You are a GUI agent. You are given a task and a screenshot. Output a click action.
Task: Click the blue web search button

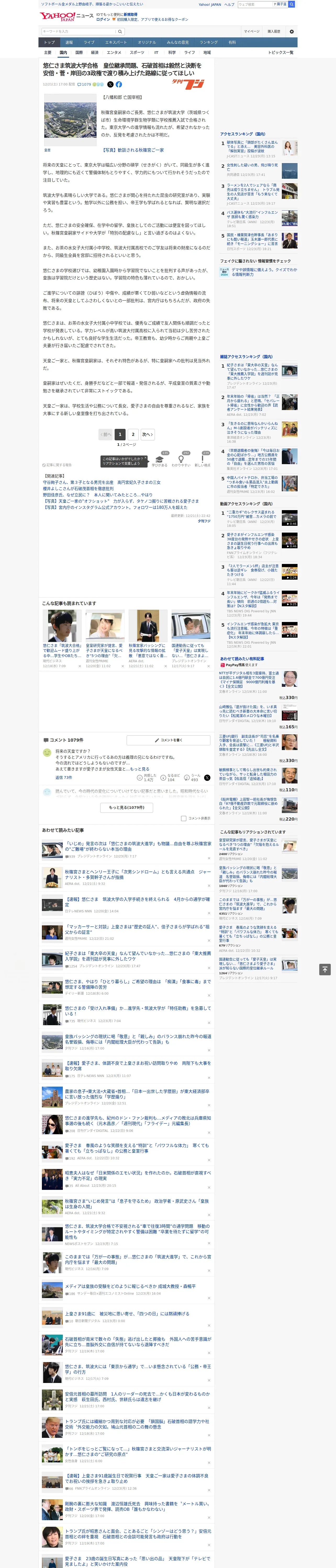(292, 4)
